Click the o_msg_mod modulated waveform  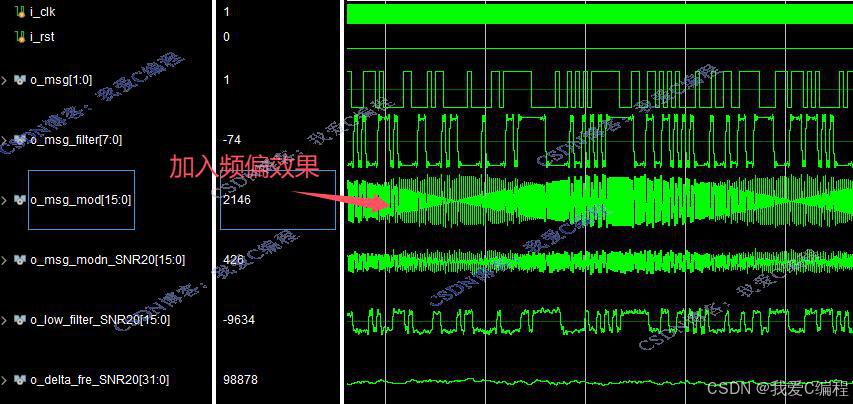pyautogui.click(x=599, y=200)
